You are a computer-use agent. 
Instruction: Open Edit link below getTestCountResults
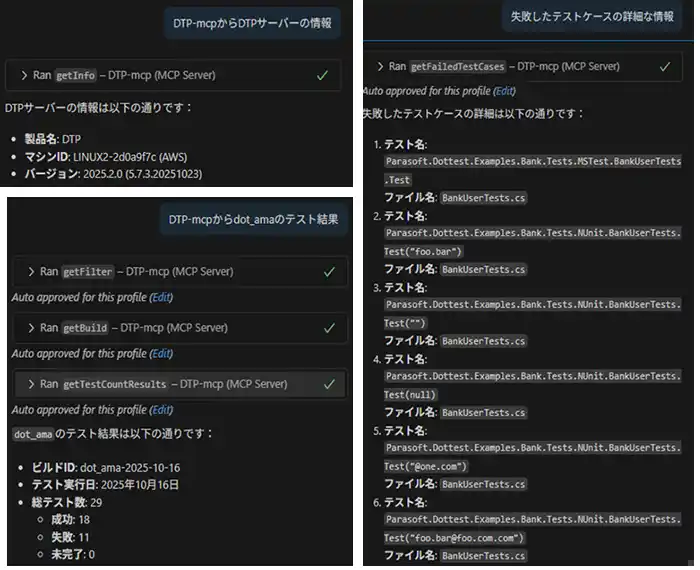pos(161,410)
